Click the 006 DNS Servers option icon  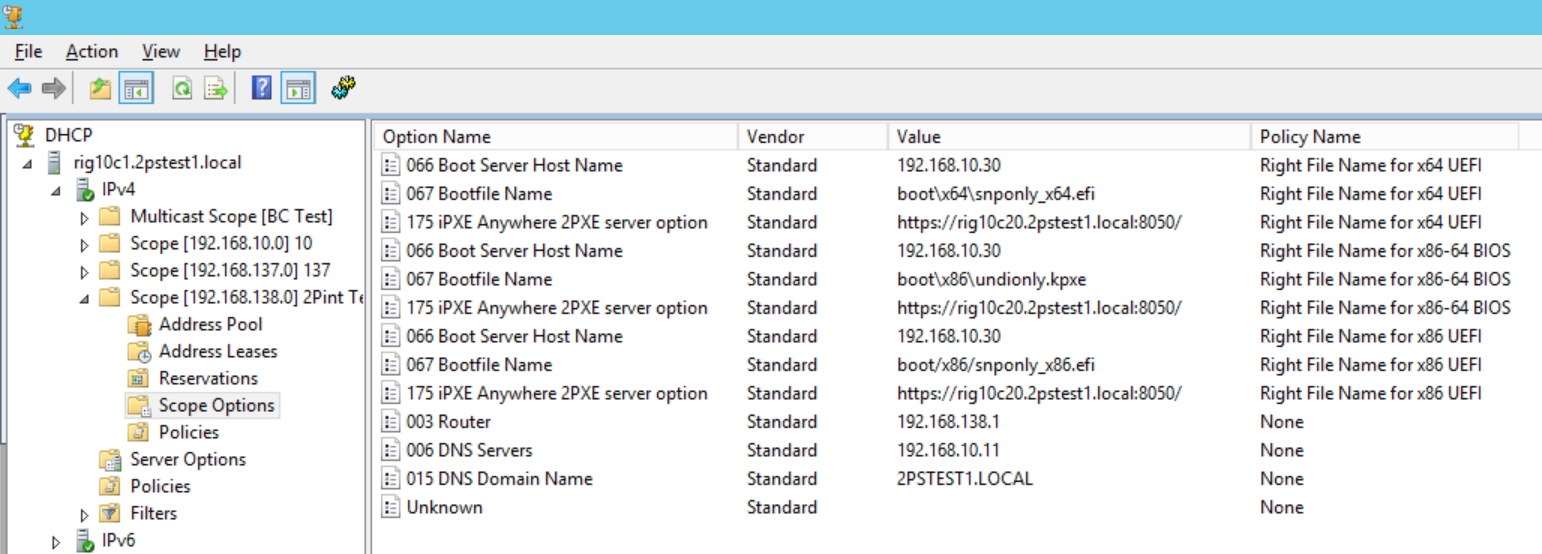tap(391, 451)
